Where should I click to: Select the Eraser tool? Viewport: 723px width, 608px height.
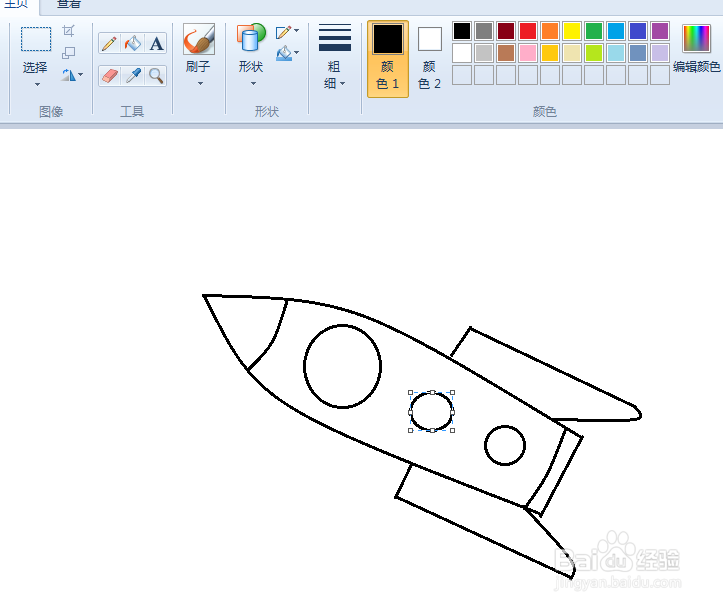point(109,76)
